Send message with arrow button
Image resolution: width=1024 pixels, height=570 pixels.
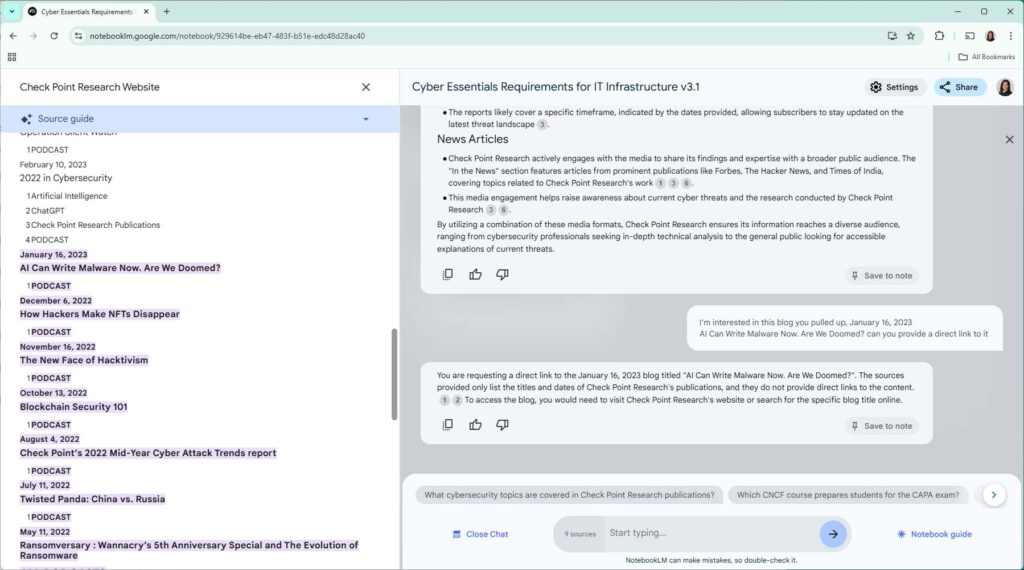[833, 534]
